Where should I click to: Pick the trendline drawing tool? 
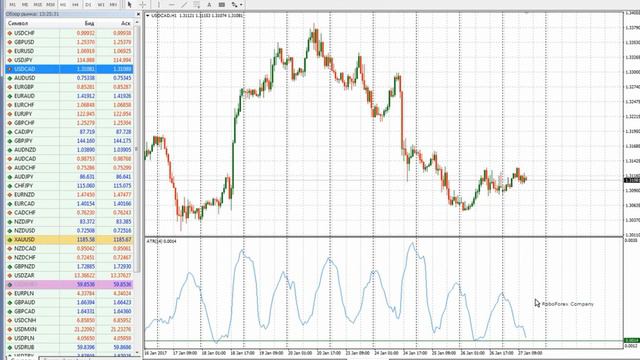pyautogui.click(x=184, y=4)
